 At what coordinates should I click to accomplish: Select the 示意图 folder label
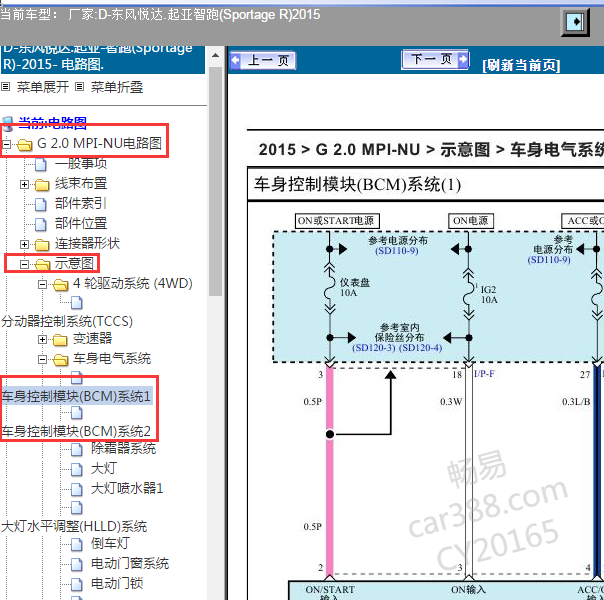tap(74, 263)
